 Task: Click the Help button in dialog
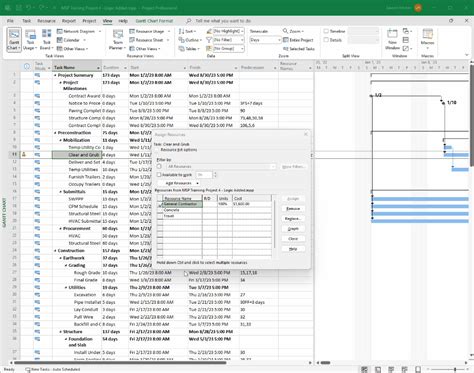pyautogui.click(x=293, y=249)
